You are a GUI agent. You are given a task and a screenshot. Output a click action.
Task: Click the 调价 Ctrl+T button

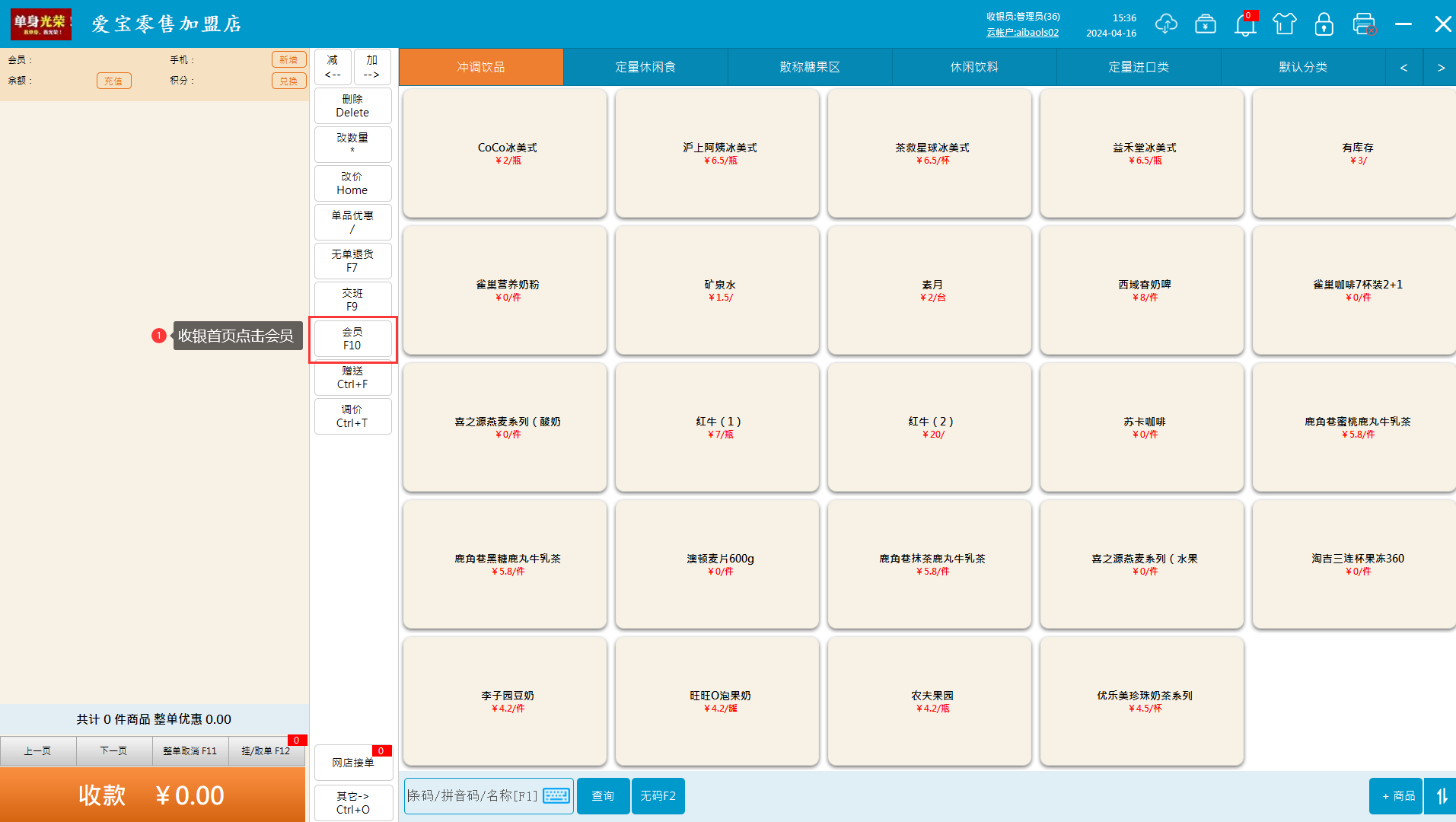coord(353,416)
